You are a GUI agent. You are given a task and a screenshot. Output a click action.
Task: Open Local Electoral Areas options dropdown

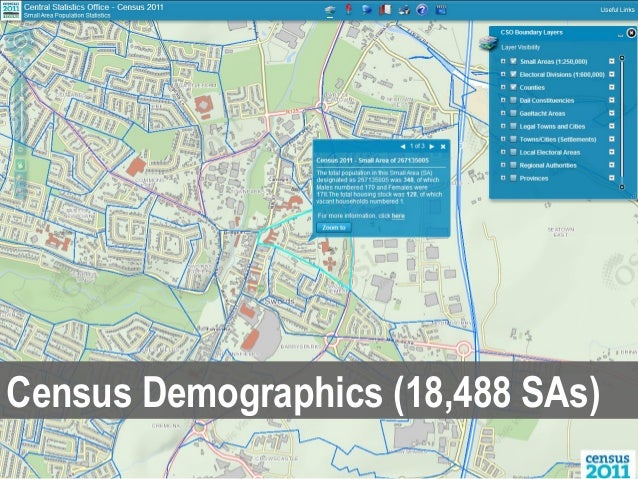tap(612, 152)
